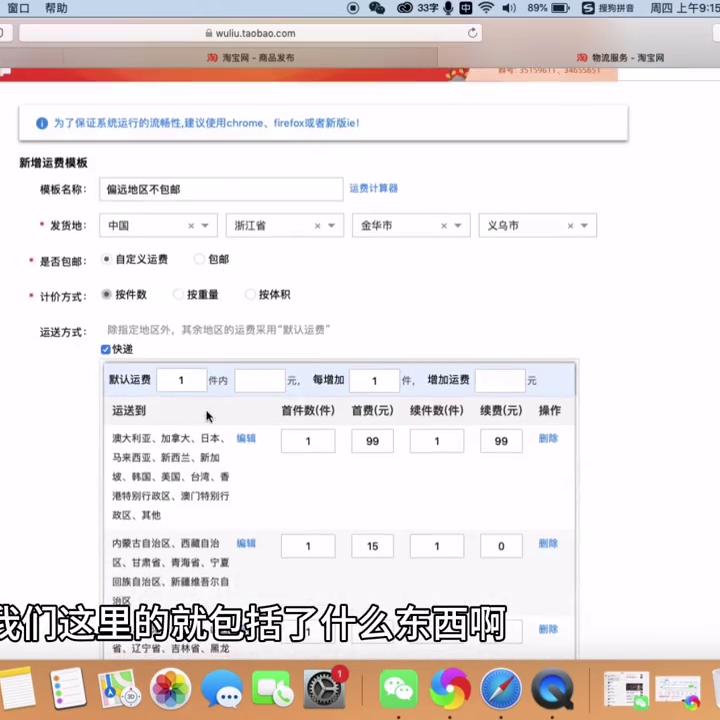Click the empty default fee 元 field

260,380
